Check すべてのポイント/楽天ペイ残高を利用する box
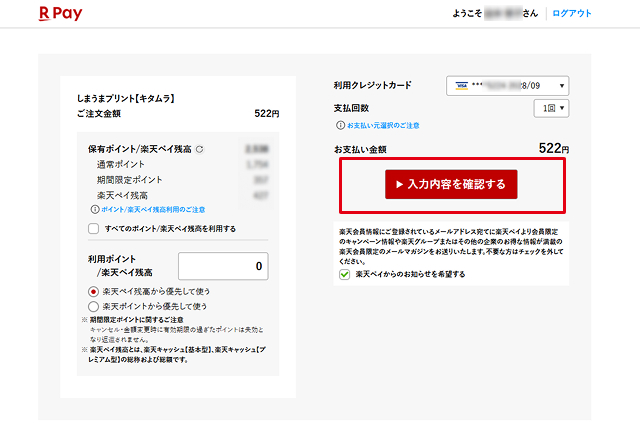This screenshot has height=434, width=640. tap(93, 229)
